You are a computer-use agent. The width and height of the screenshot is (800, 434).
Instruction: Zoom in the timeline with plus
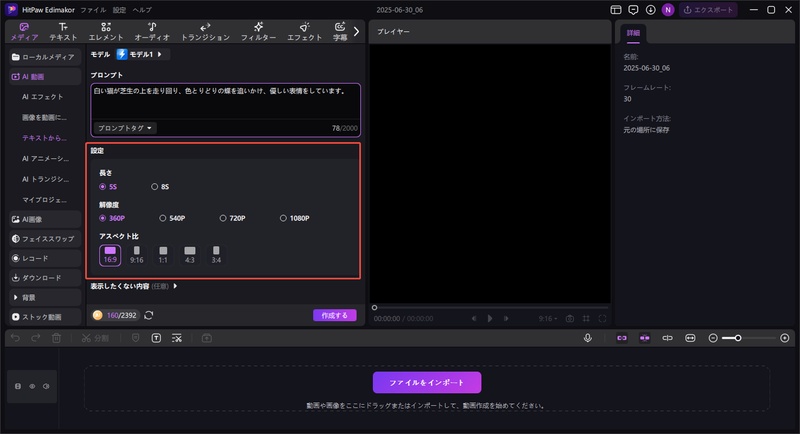785,338
